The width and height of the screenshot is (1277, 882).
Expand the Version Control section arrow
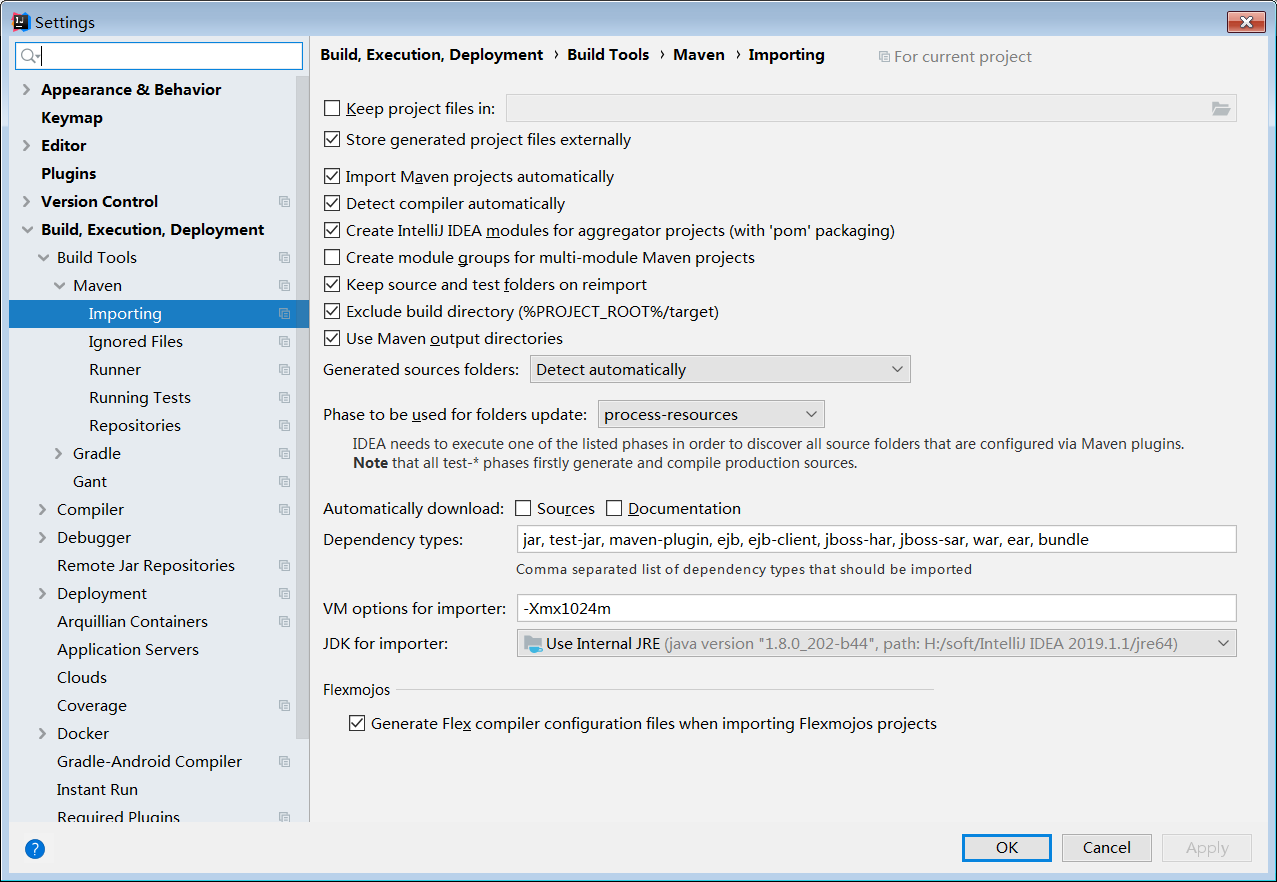coord(27,202)
